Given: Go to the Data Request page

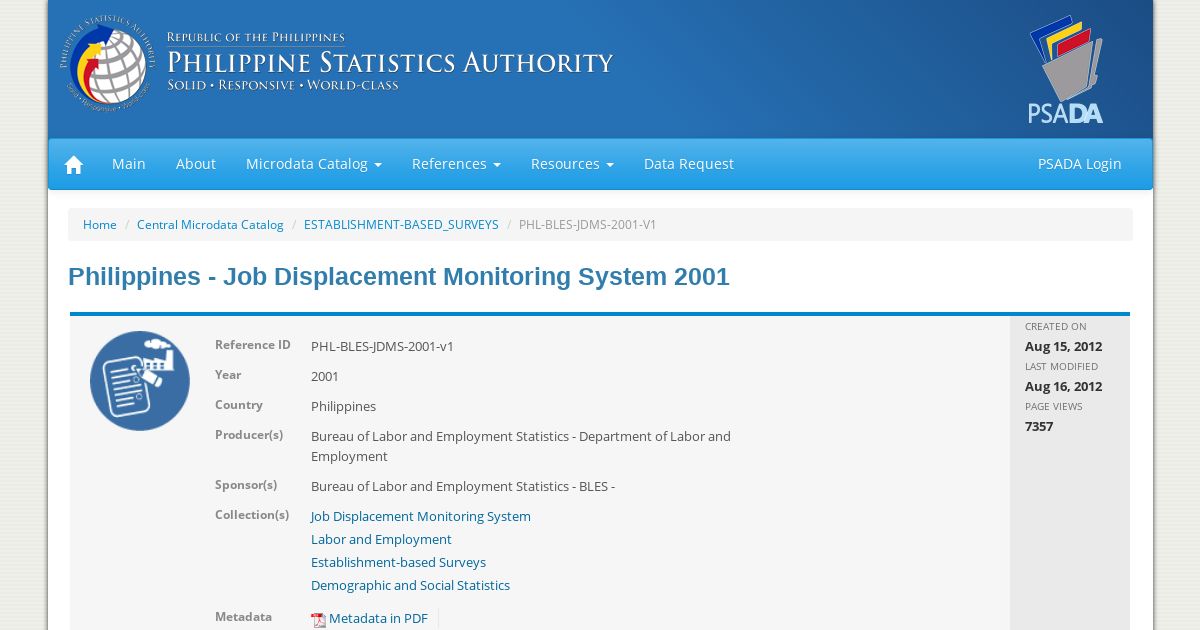Looking at the screenshot, I should pos(689,164).
